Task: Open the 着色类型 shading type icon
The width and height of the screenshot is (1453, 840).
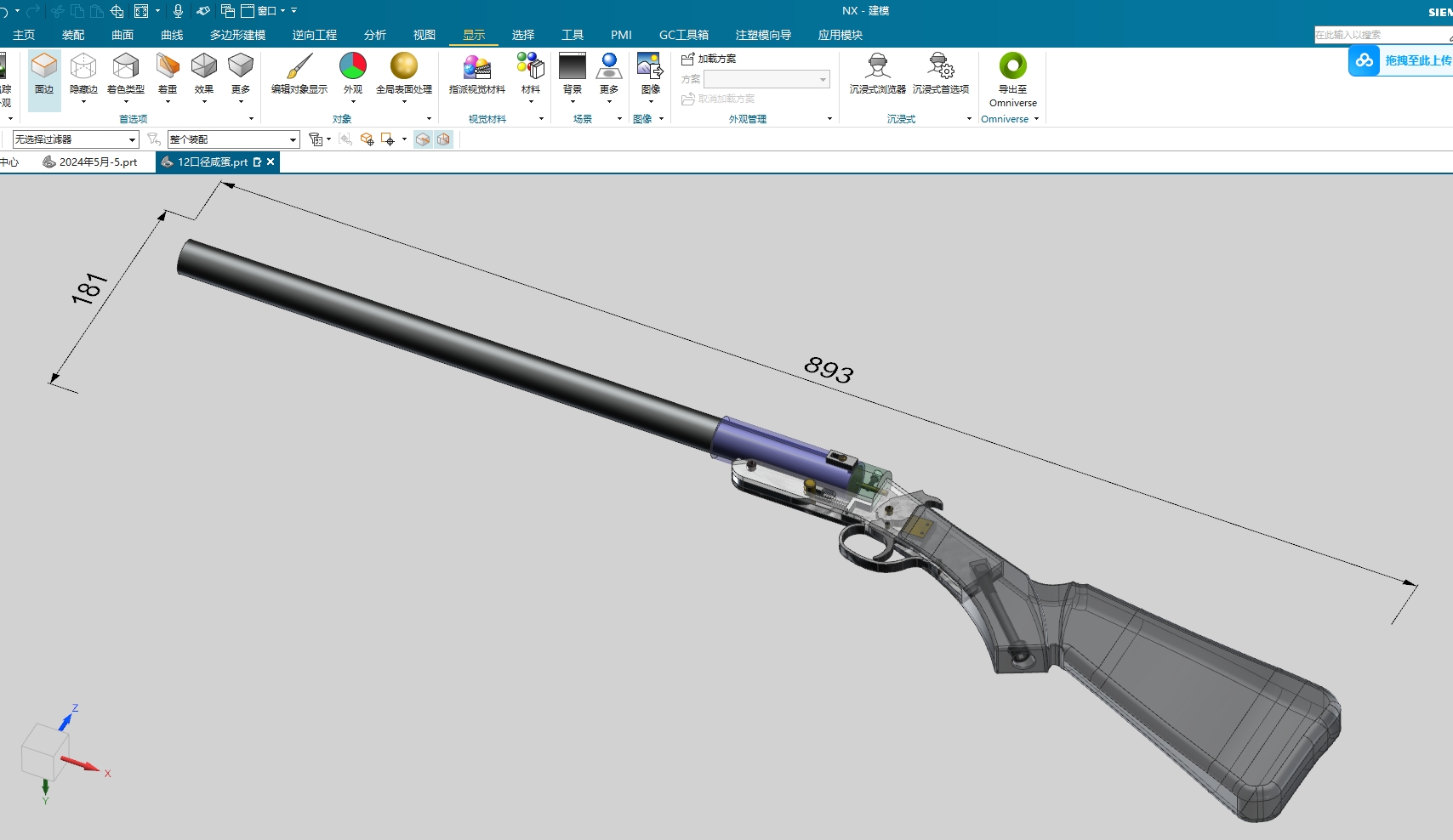Action: click(126, 66)
